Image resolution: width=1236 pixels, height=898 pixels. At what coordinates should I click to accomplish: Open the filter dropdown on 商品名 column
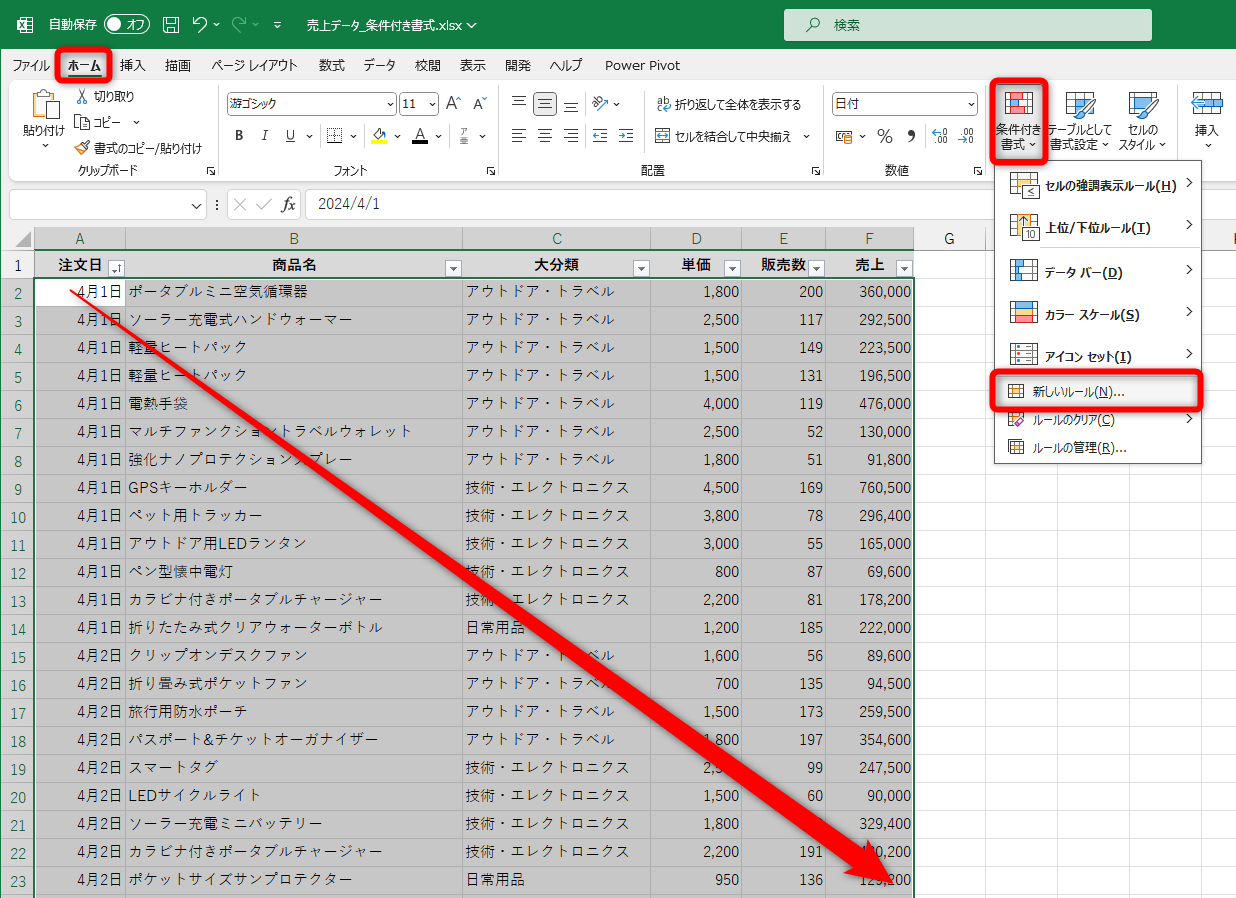452,267
